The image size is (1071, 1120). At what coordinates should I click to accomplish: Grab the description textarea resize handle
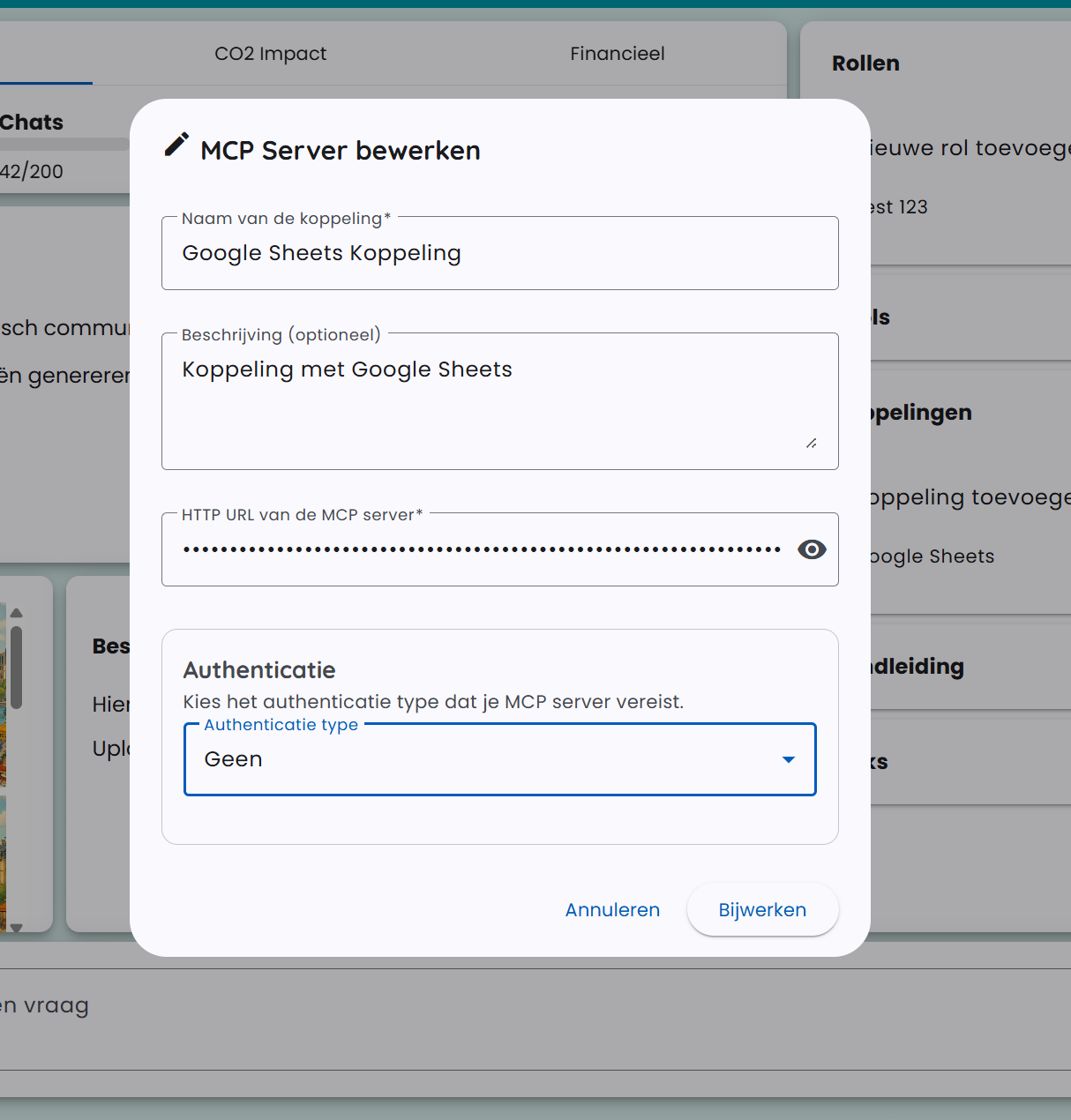[811, 443]
